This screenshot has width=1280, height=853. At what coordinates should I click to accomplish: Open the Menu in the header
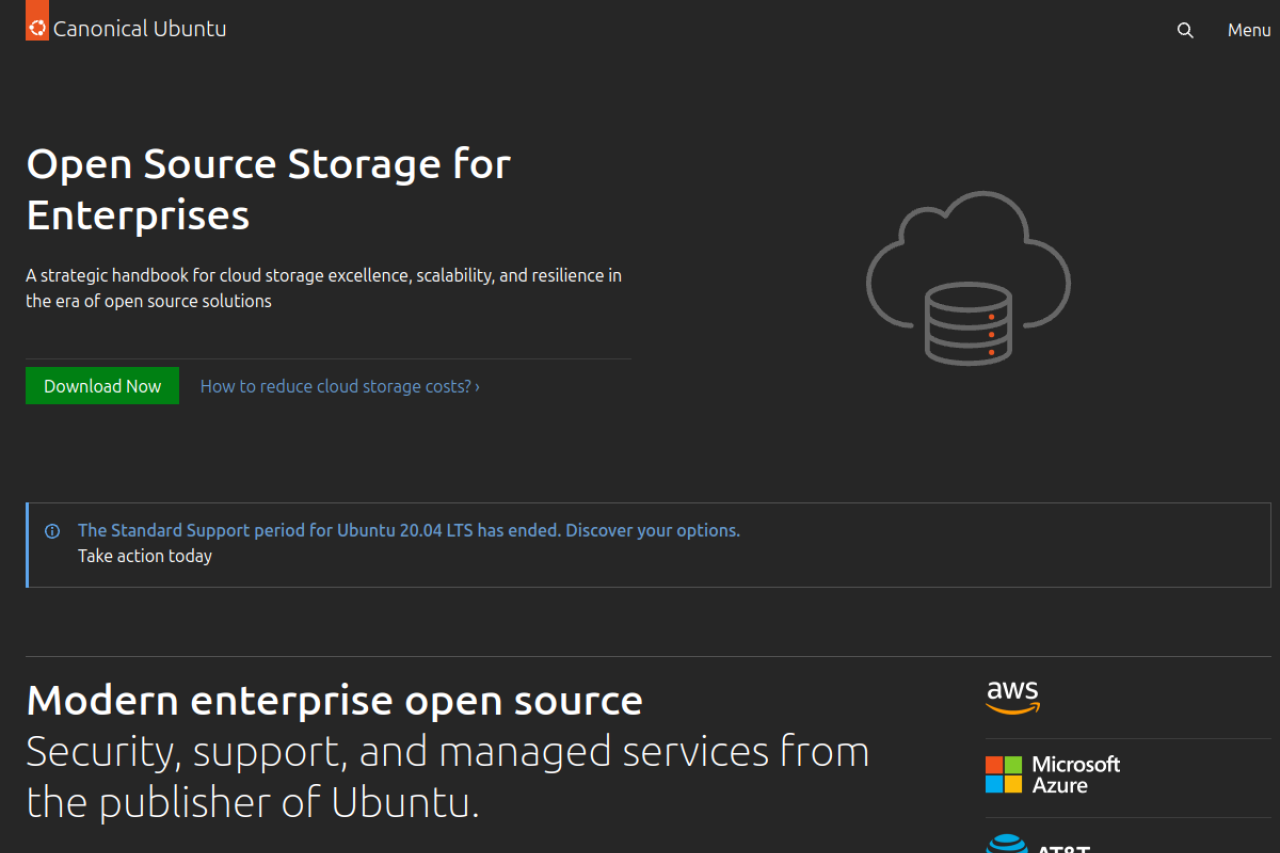pyautogui.click(x=1249, y=30)
